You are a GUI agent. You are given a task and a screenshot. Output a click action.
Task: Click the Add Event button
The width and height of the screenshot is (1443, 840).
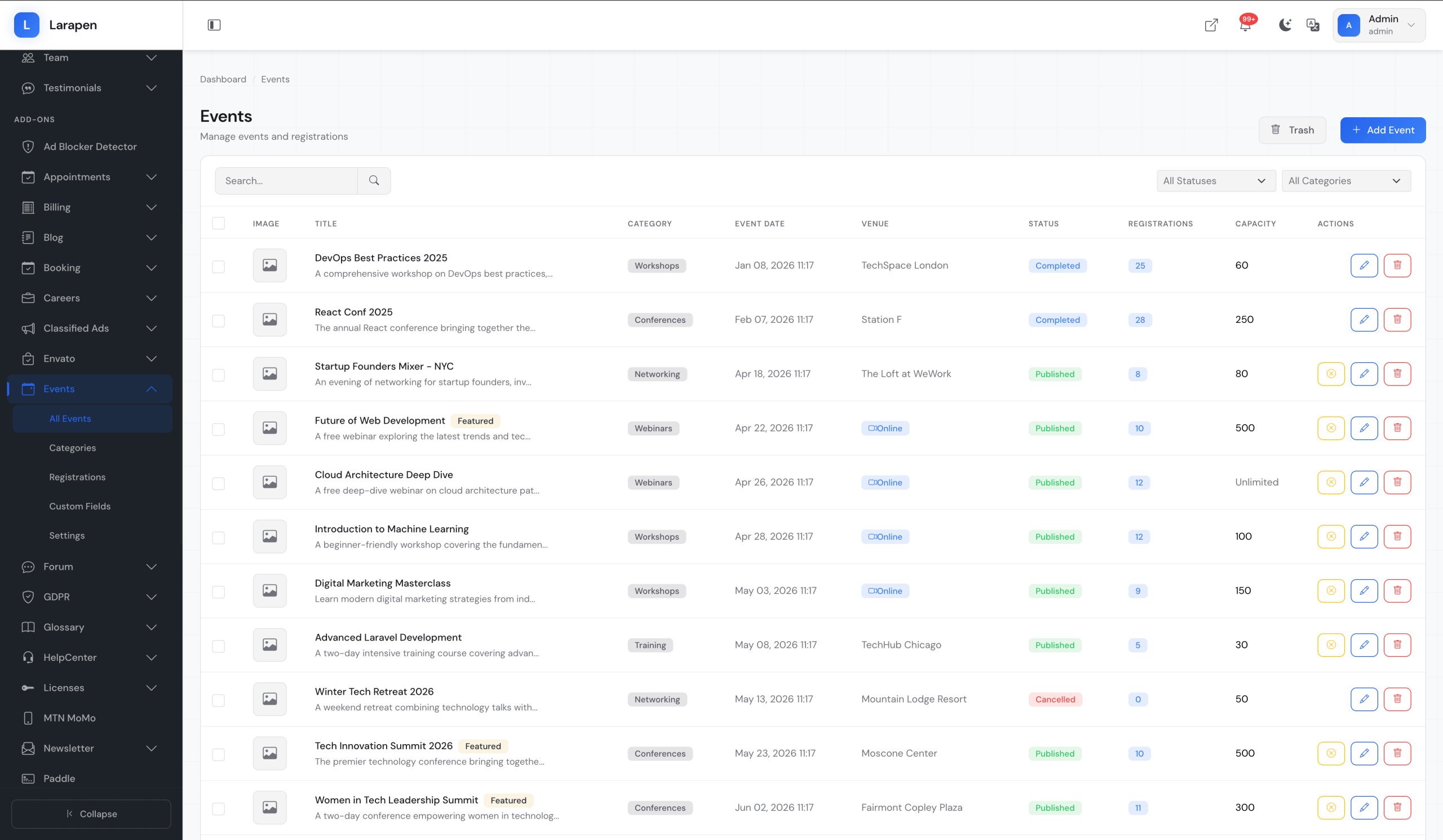1382,130
